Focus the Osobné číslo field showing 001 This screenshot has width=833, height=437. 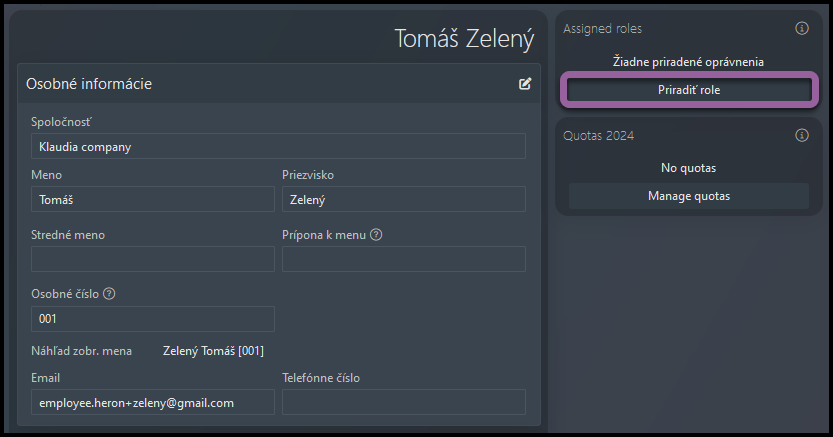153,319
